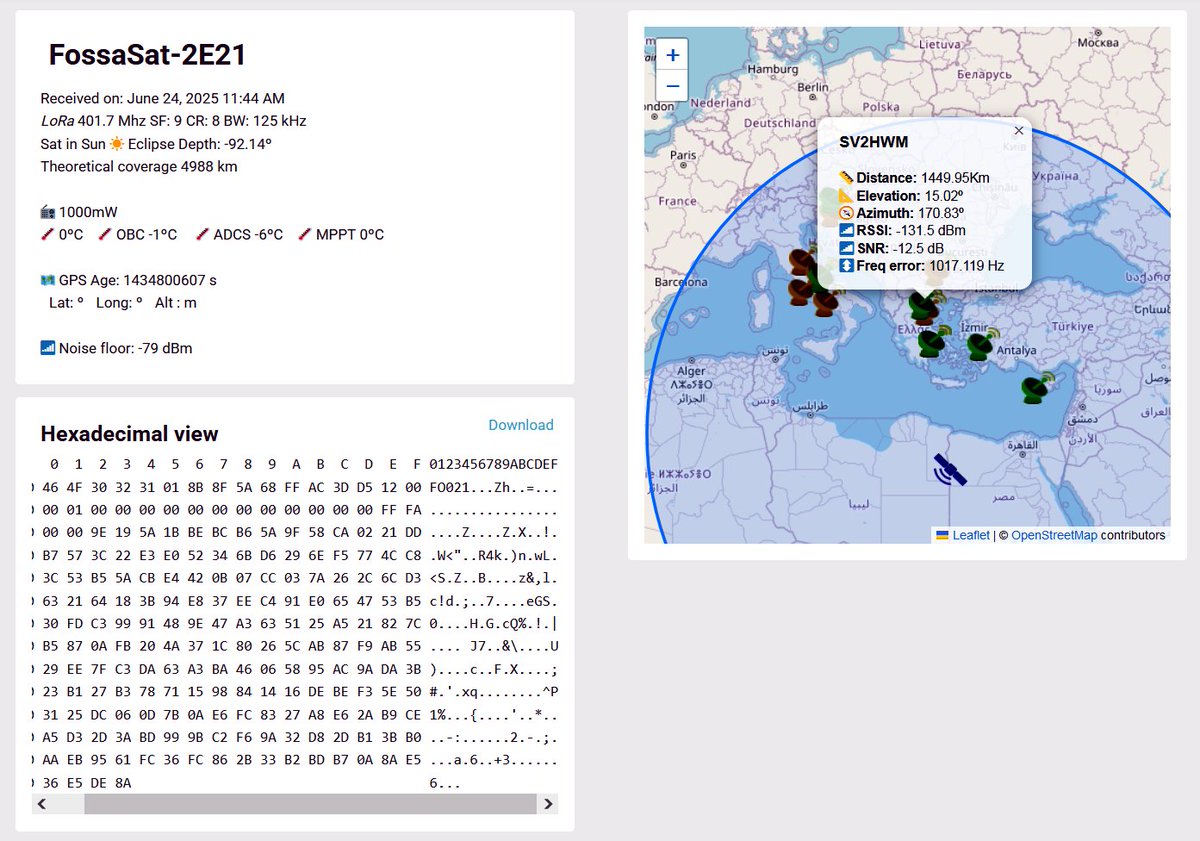Download the hexadecimal packet data
Image resolution: width=1200 pixels, height=841 pixels.
pyautogui.click(x=521, y=425)
